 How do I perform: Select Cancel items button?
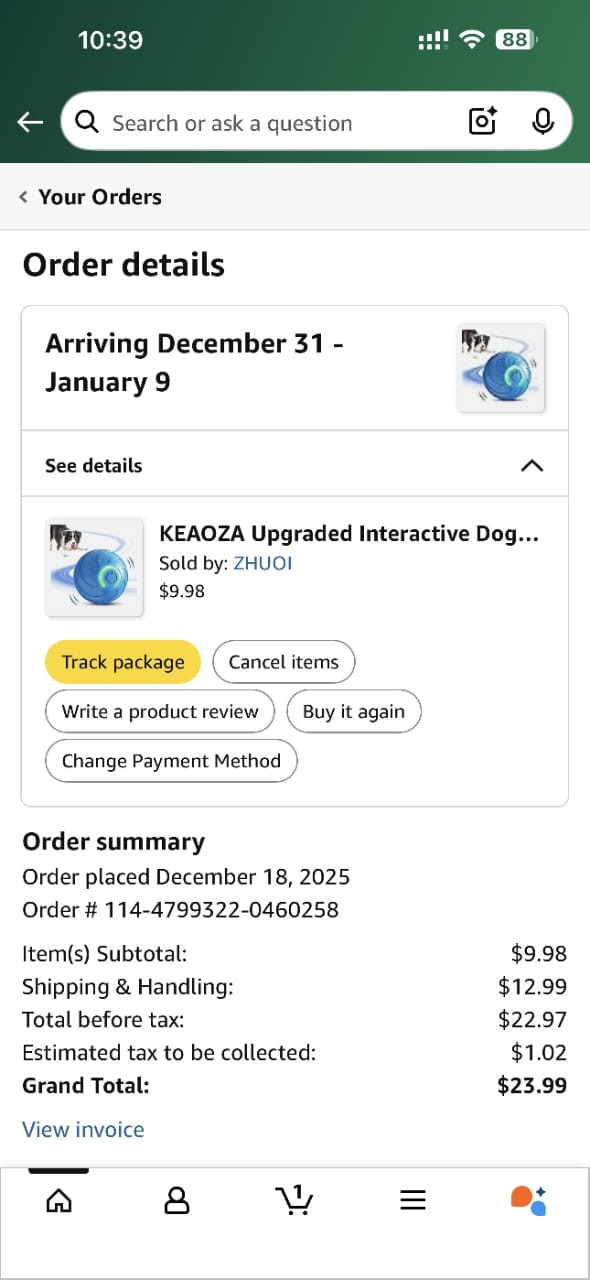click(x=284, y=662)
